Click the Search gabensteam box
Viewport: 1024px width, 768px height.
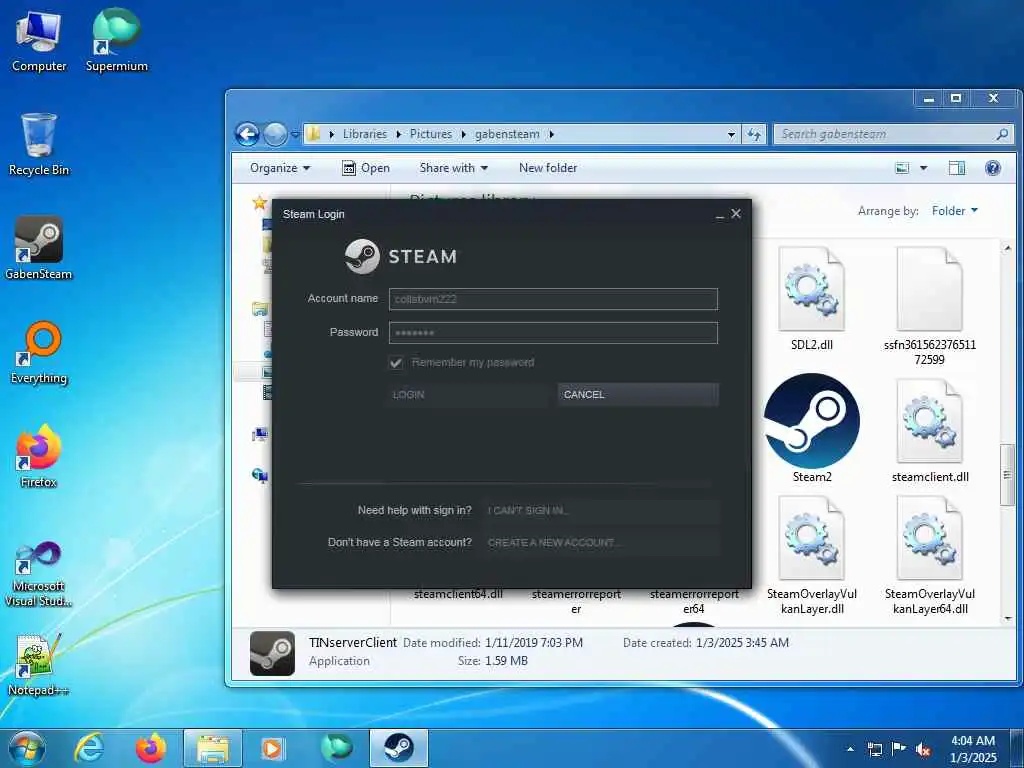tap(894, 134)
